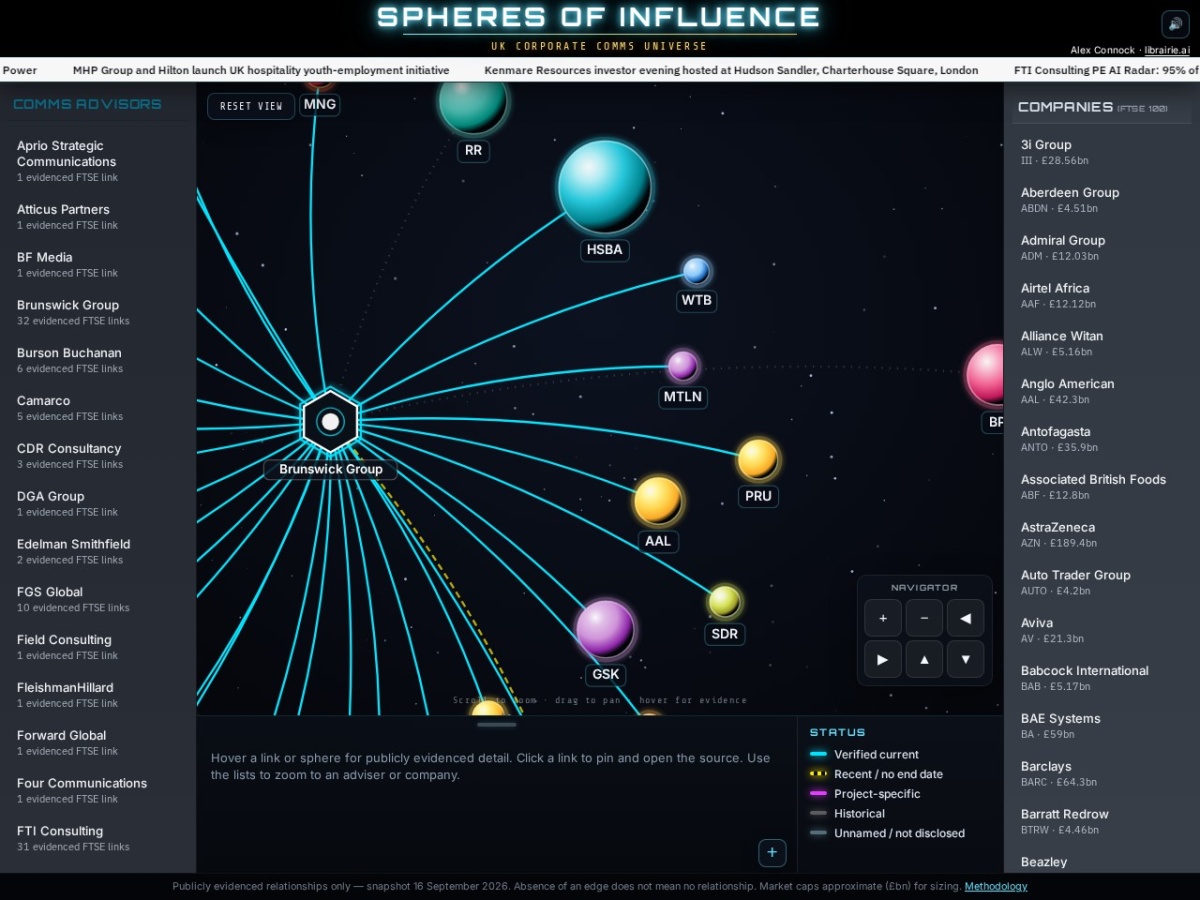Viewport: 1200px width, 900px height.
Task: Zoom out with navigator minus button
Action: 924,618
